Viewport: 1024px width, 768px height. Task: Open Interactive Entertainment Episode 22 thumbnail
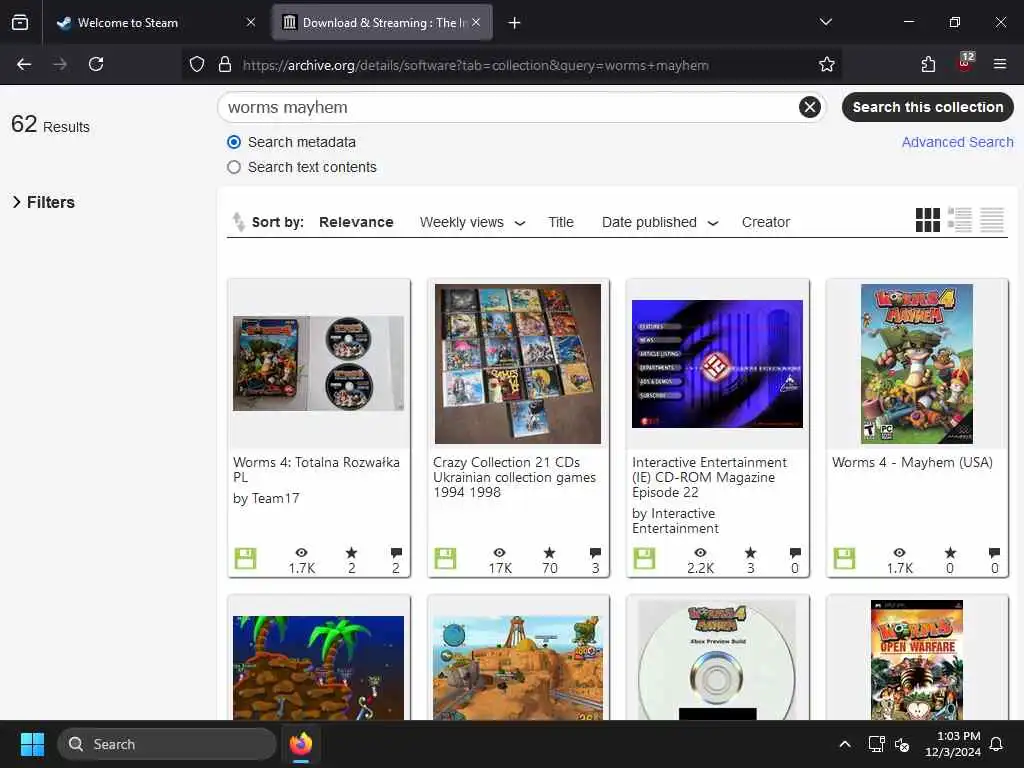717,364
